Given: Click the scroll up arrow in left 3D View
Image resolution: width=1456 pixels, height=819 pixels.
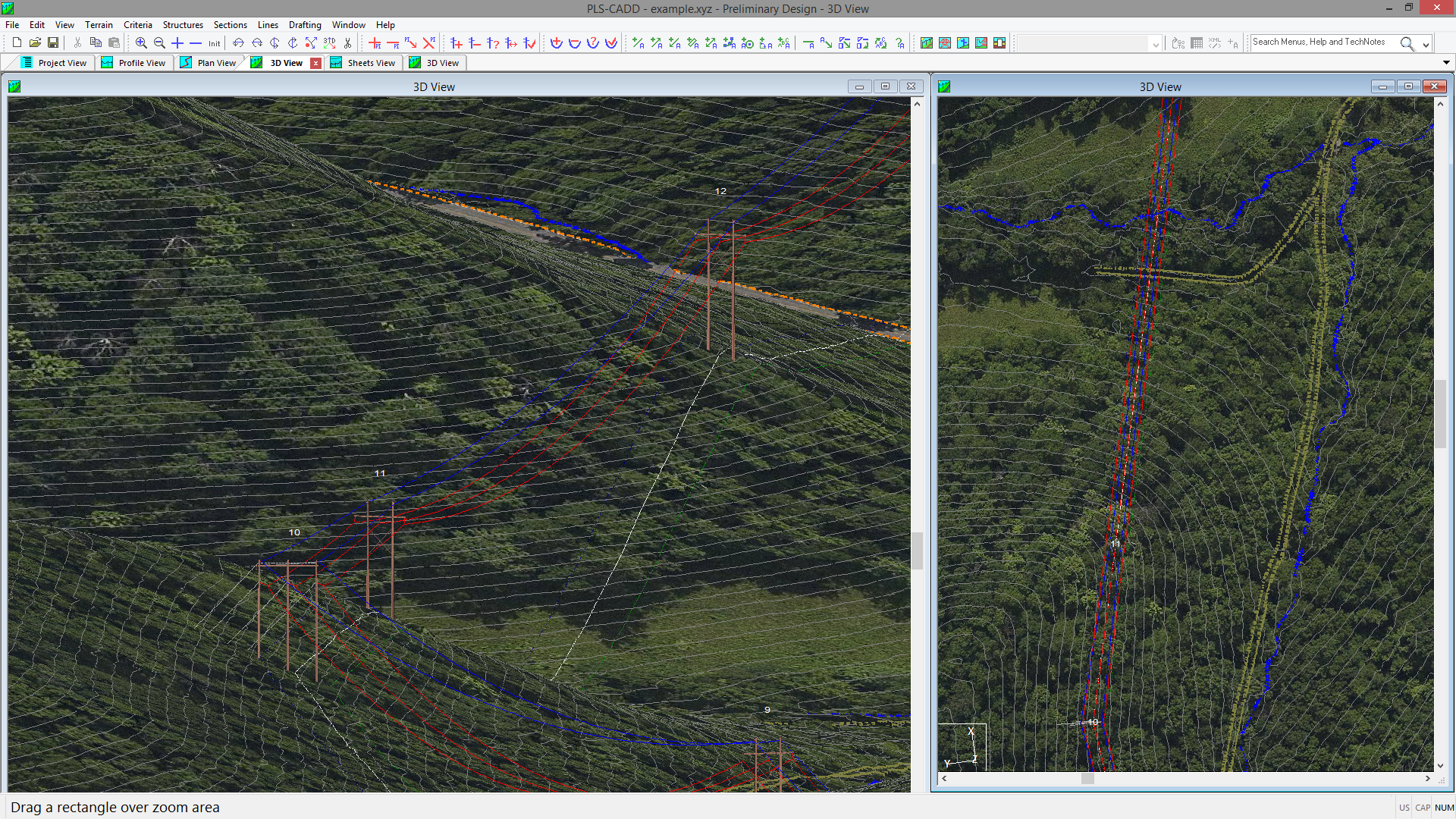Looking at the screenshot, I should 917,103.
